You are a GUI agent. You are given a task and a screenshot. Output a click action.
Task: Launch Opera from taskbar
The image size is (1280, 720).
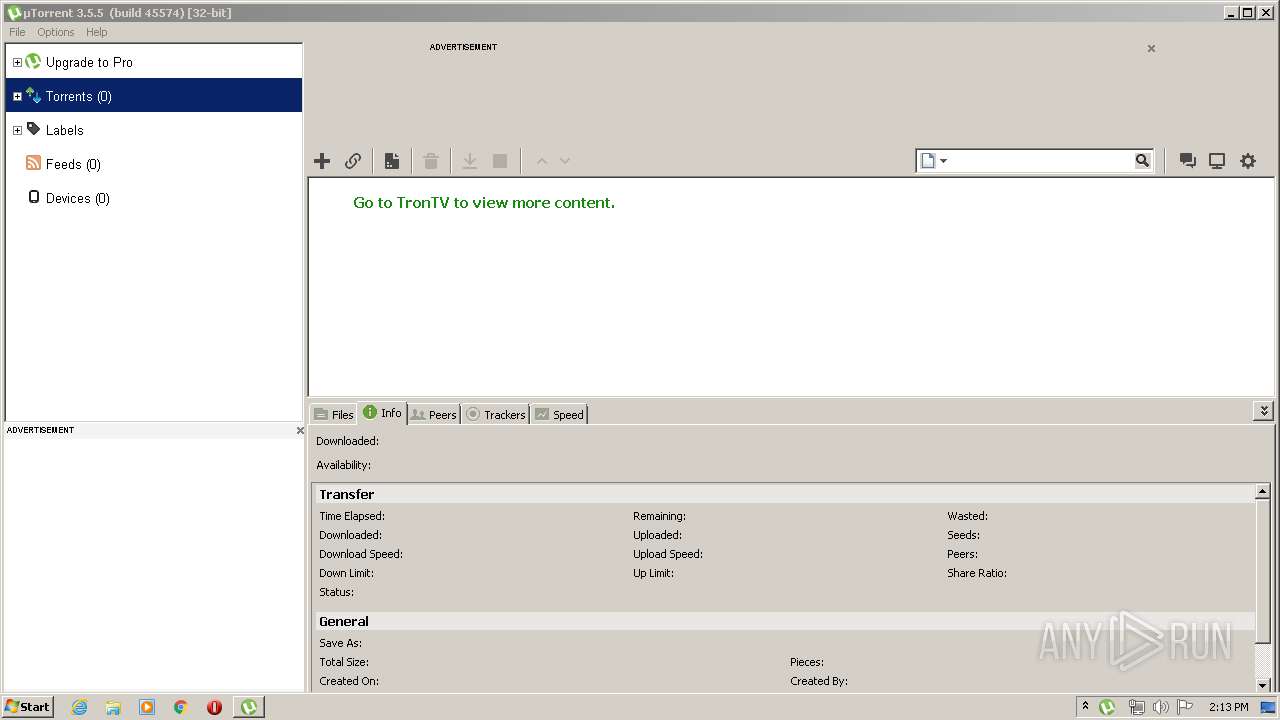pyautogui.click(x=214, y=707)
